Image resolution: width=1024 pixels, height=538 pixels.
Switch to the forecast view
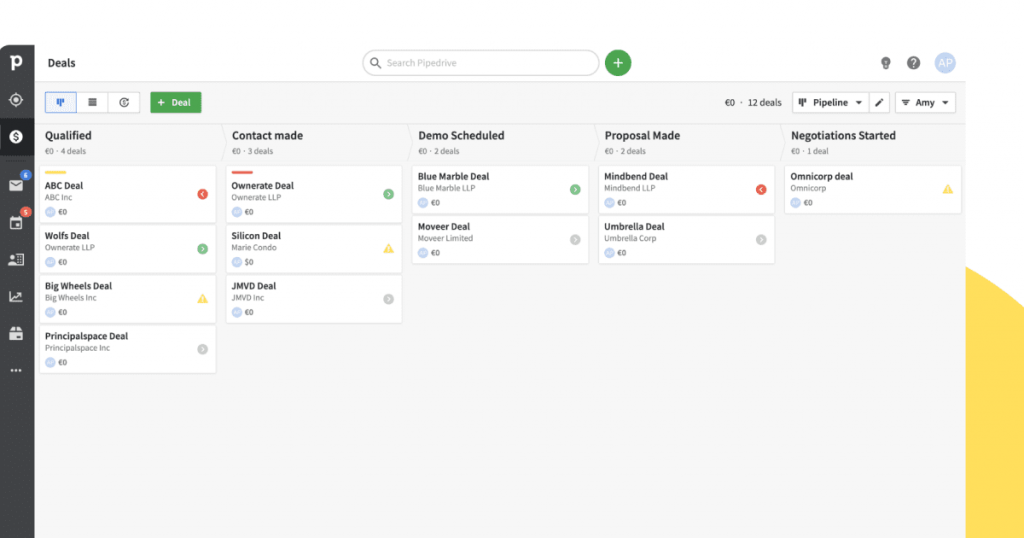point(124,102)
